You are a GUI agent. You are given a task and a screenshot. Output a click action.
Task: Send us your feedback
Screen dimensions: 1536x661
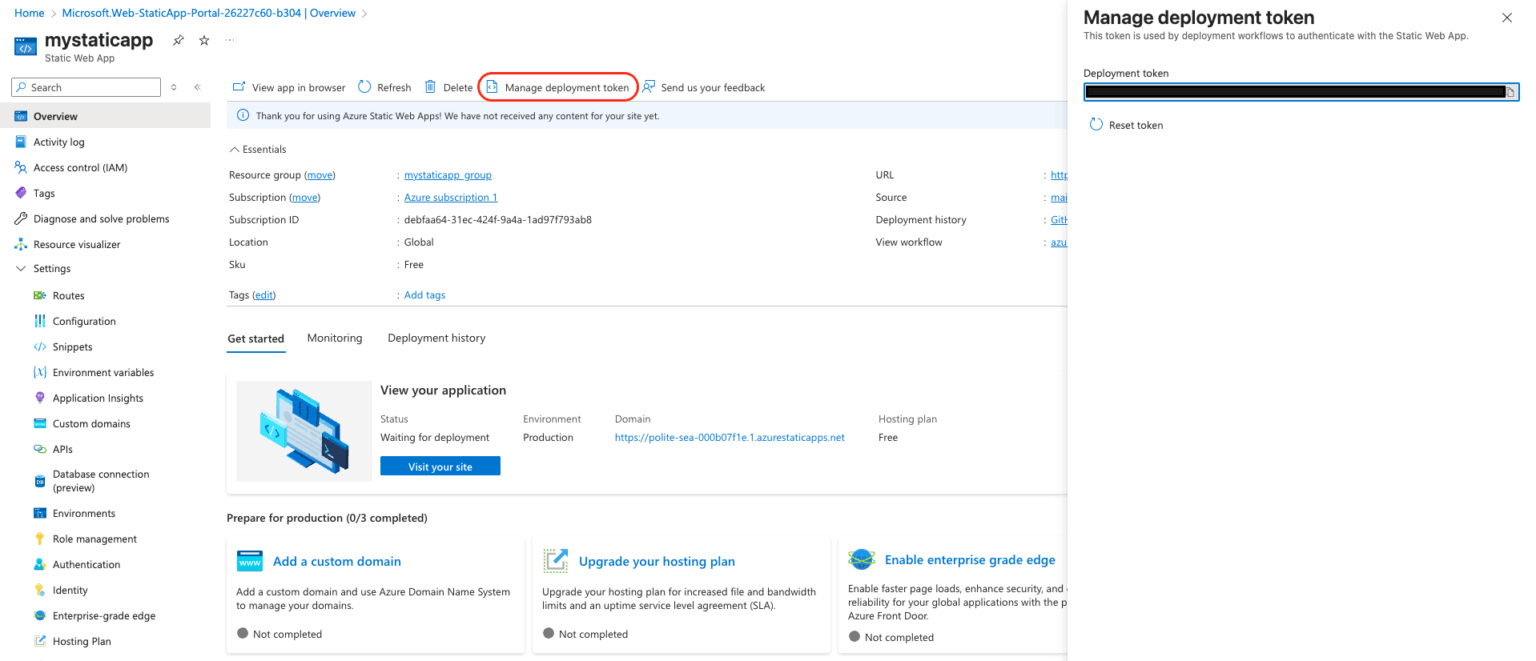point(705,87)
